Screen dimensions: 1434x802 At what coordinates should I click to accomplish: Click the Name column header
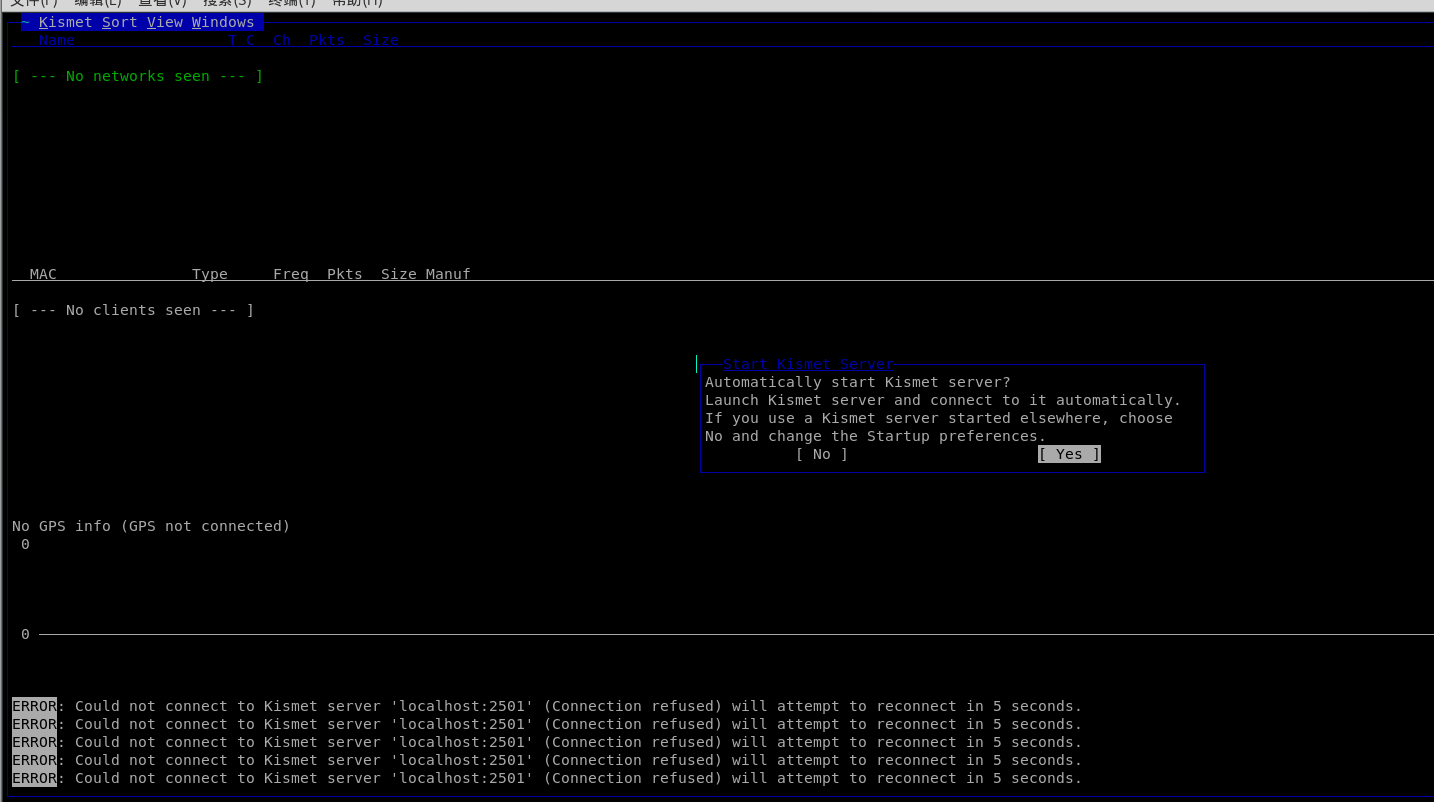(57, 40)
